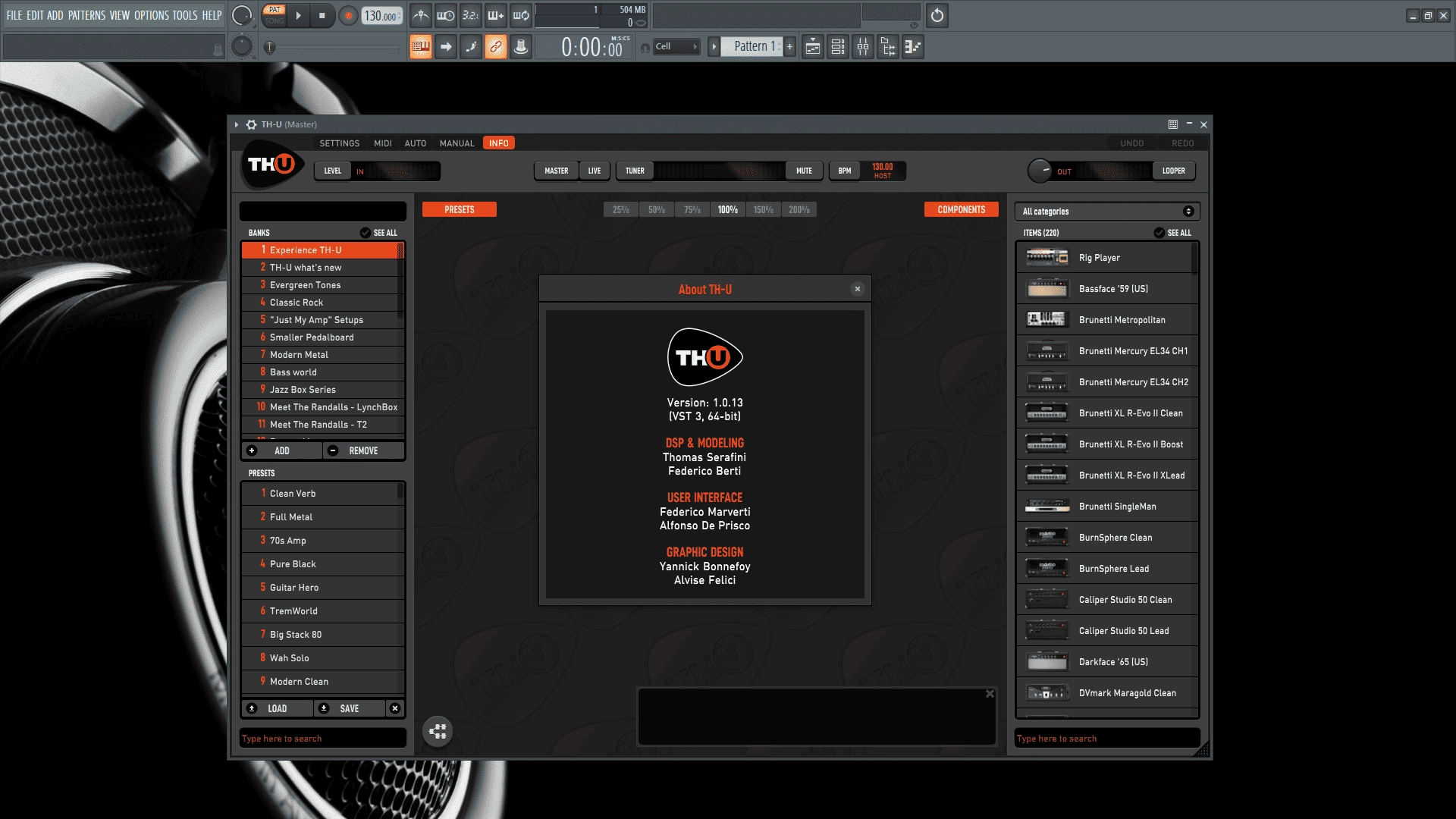The width and height of the screenshot is (1456, 819).
Task: Click the TH-U window detach icon
Action: click(1172, 124)
